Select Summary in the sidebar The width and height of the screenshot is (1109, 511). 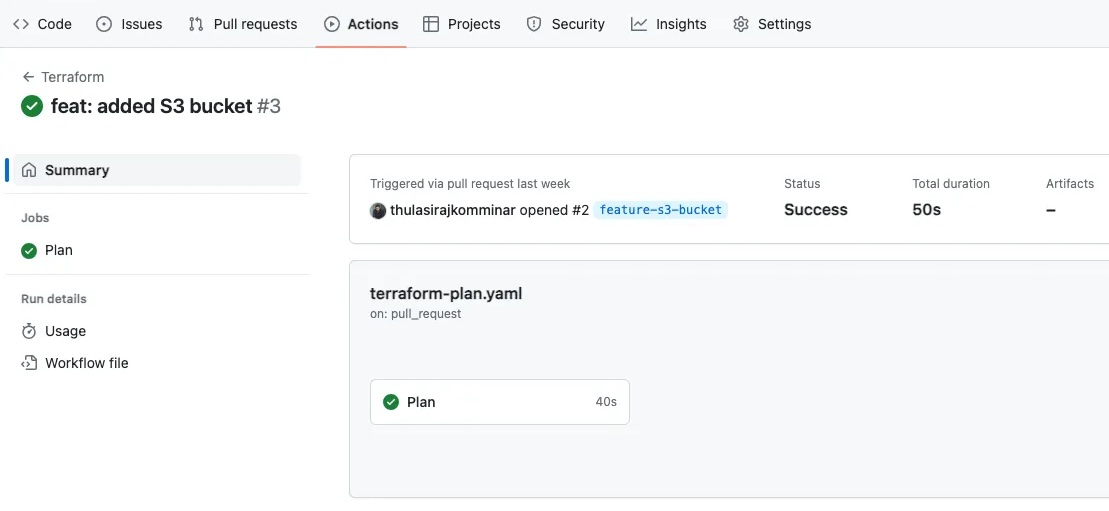[x=157, y=170]
